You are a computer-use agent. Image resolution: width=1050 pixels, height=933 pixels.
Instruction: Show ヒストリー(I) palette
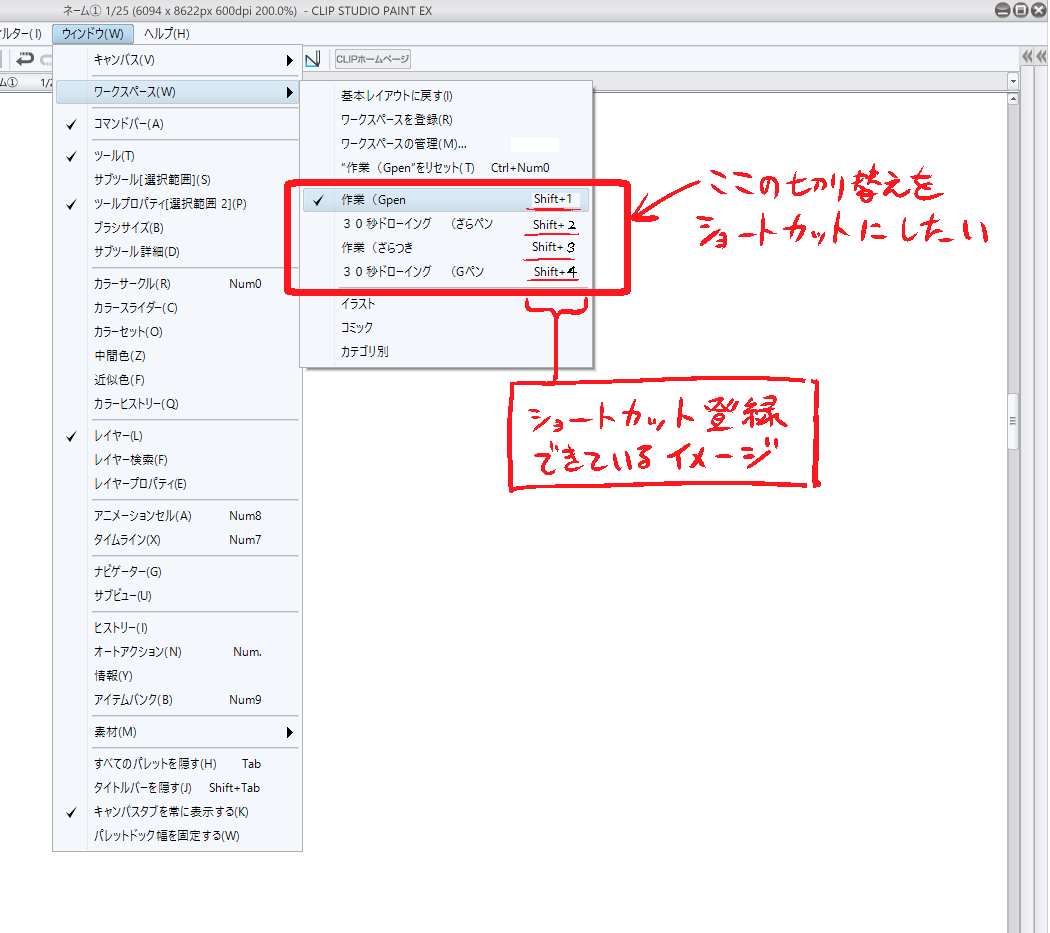(x=177, y=628)
